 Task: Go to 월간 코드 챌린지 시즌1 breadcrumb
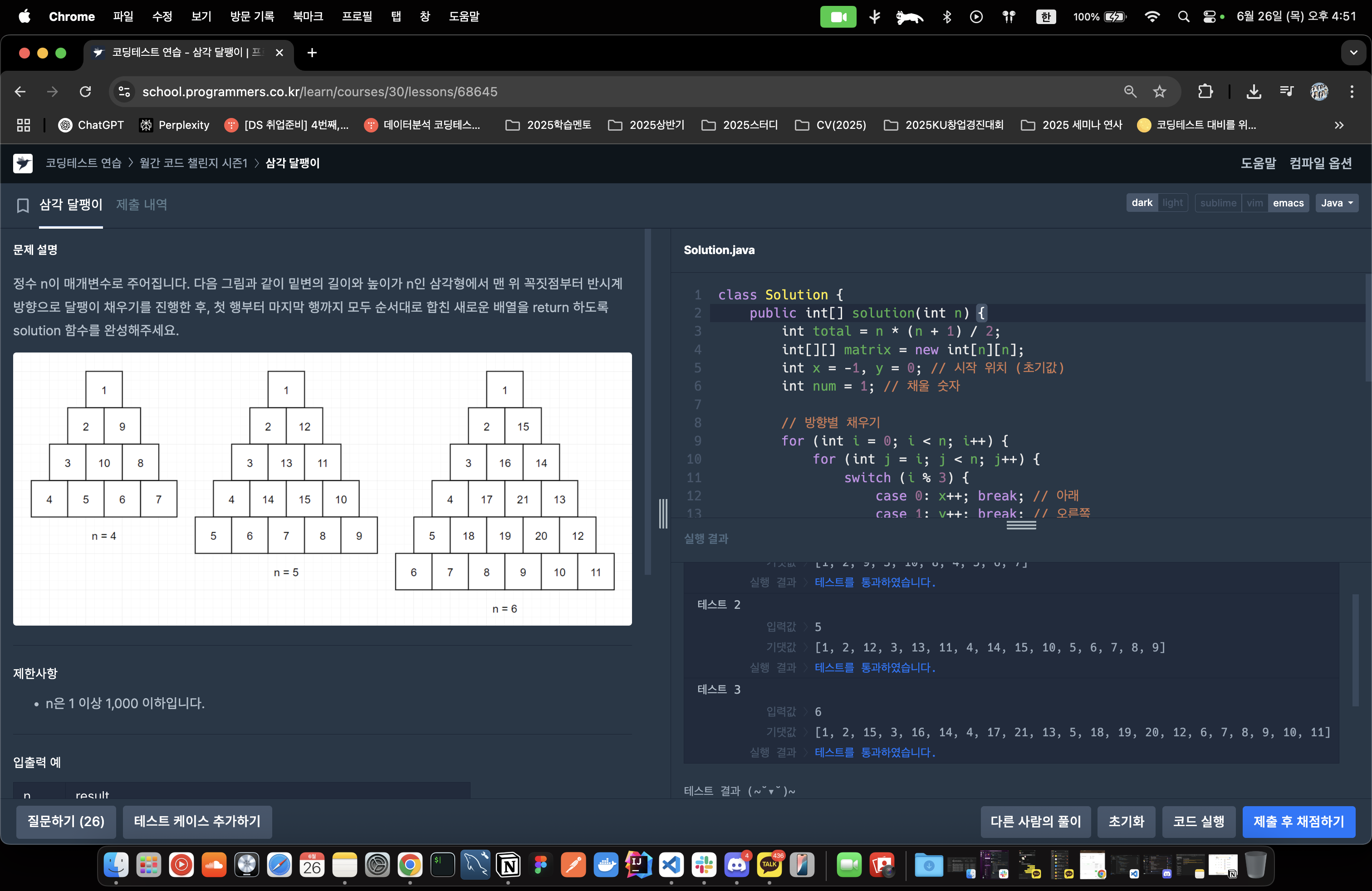point(193,163)
